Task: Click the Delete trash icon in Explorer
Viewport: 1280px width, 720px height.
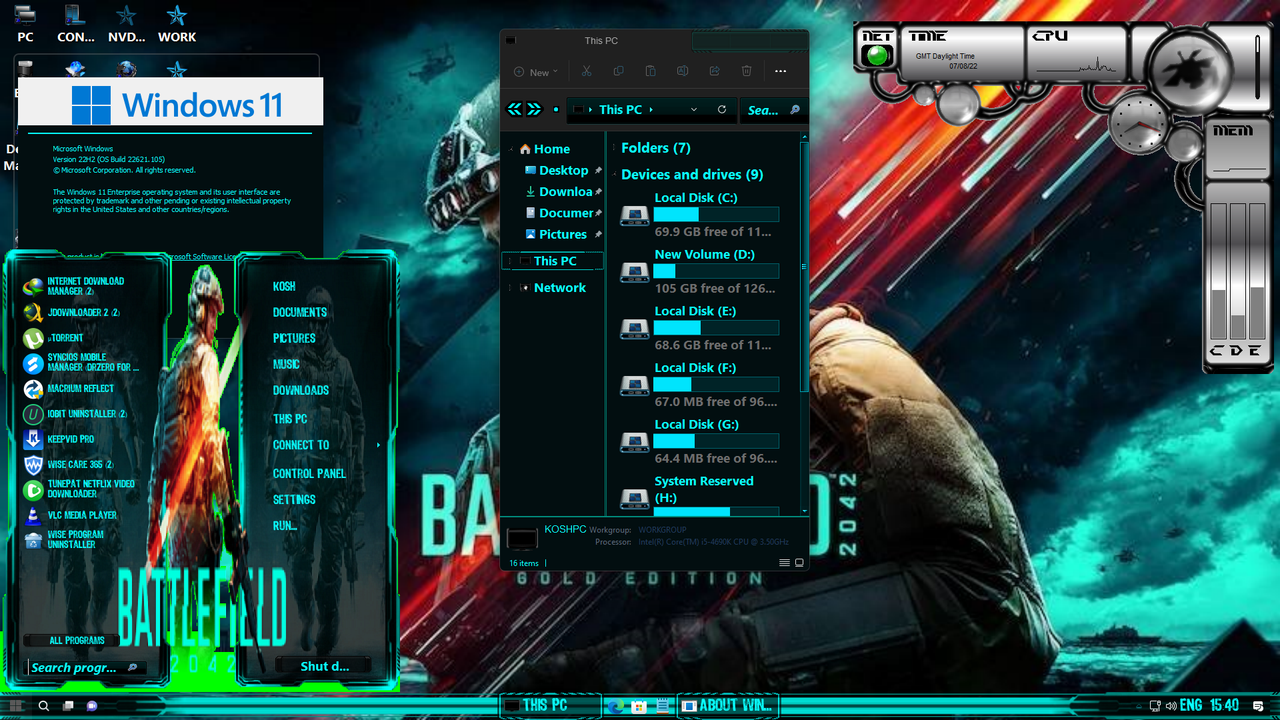Action: click(746, 71)
